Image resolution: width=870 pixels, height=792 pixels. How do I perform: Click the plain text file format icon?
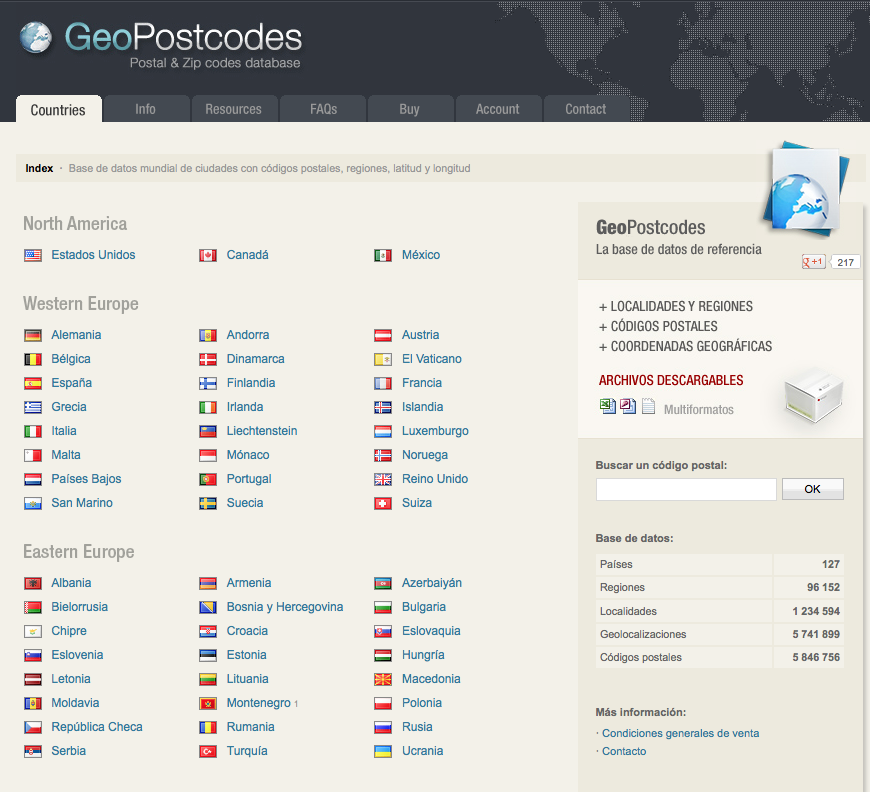(648, 406)
